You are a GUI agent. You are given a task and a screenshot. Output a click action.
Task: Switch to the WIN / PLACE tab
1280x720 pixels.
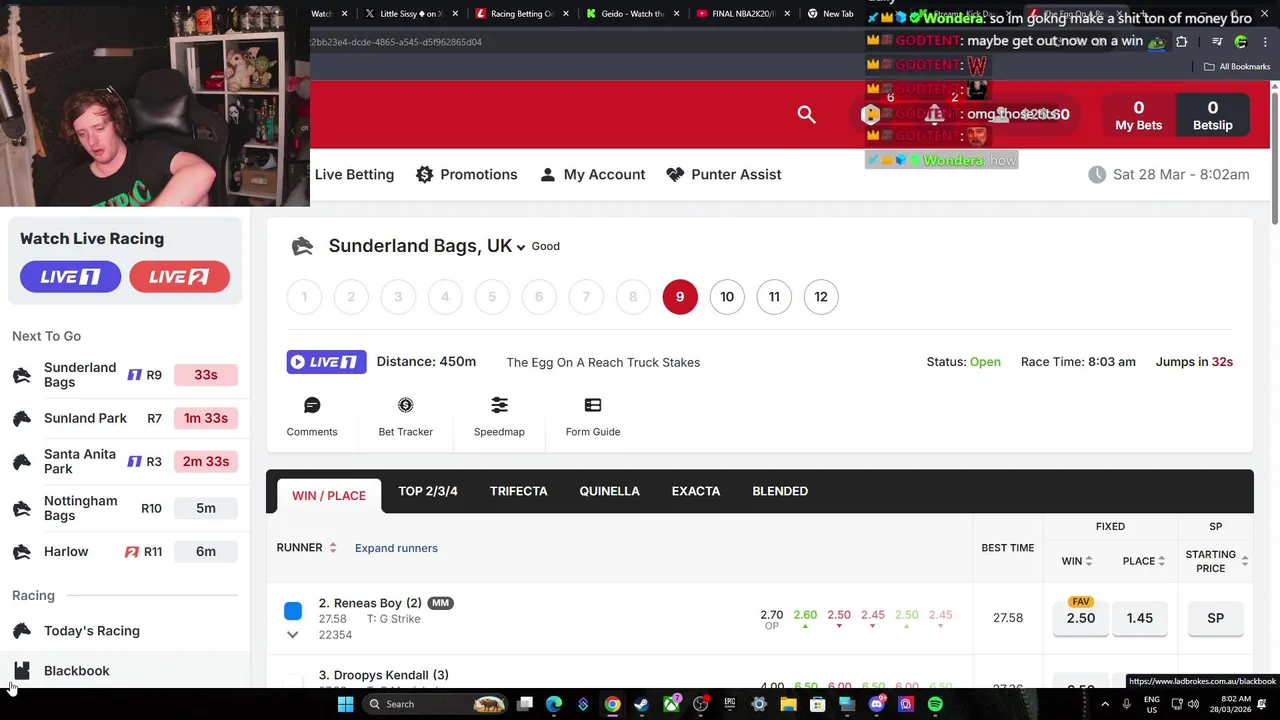328,495
